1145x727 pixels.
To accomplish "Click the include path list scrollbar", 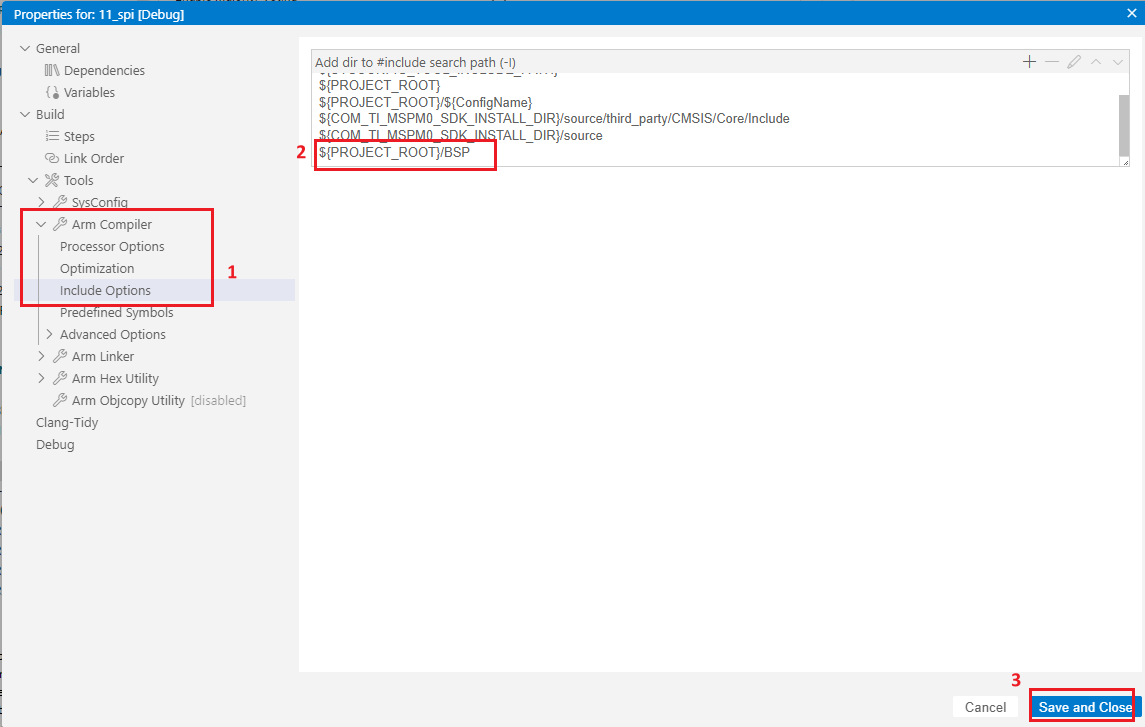I will [x=1124, y=124].
